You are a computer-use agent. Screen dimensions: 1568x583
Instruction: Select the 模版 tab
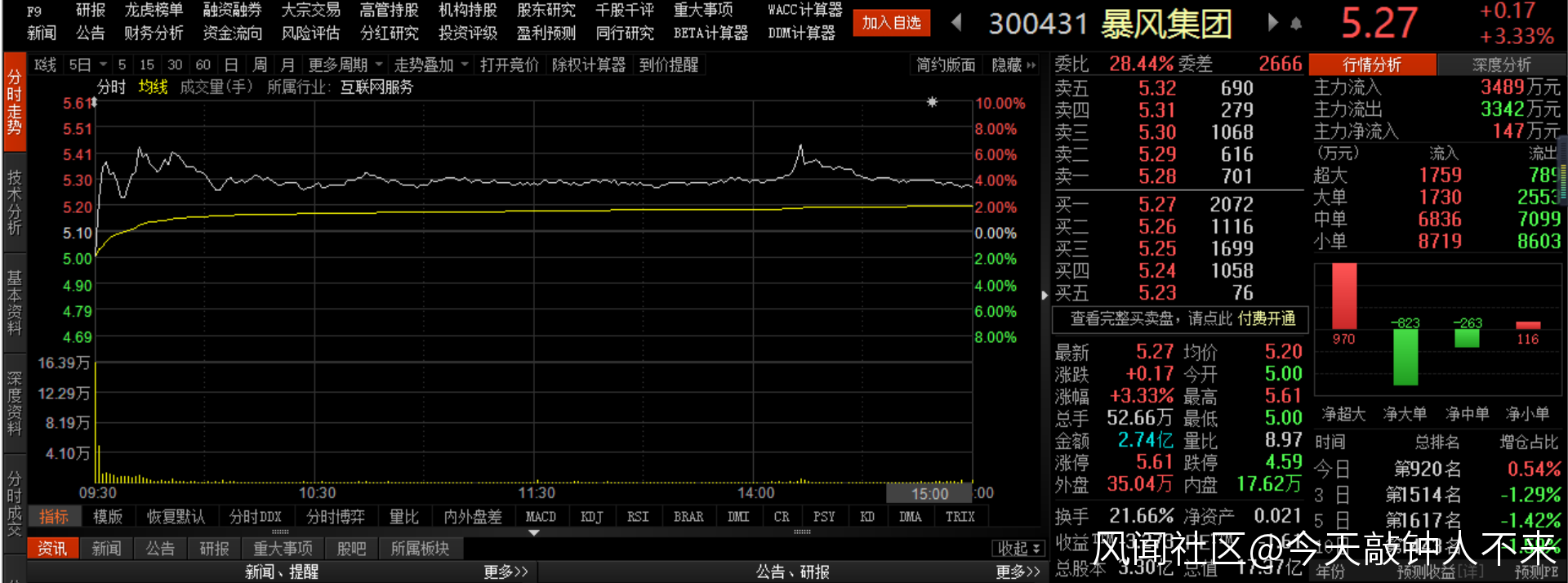point(107,517)
